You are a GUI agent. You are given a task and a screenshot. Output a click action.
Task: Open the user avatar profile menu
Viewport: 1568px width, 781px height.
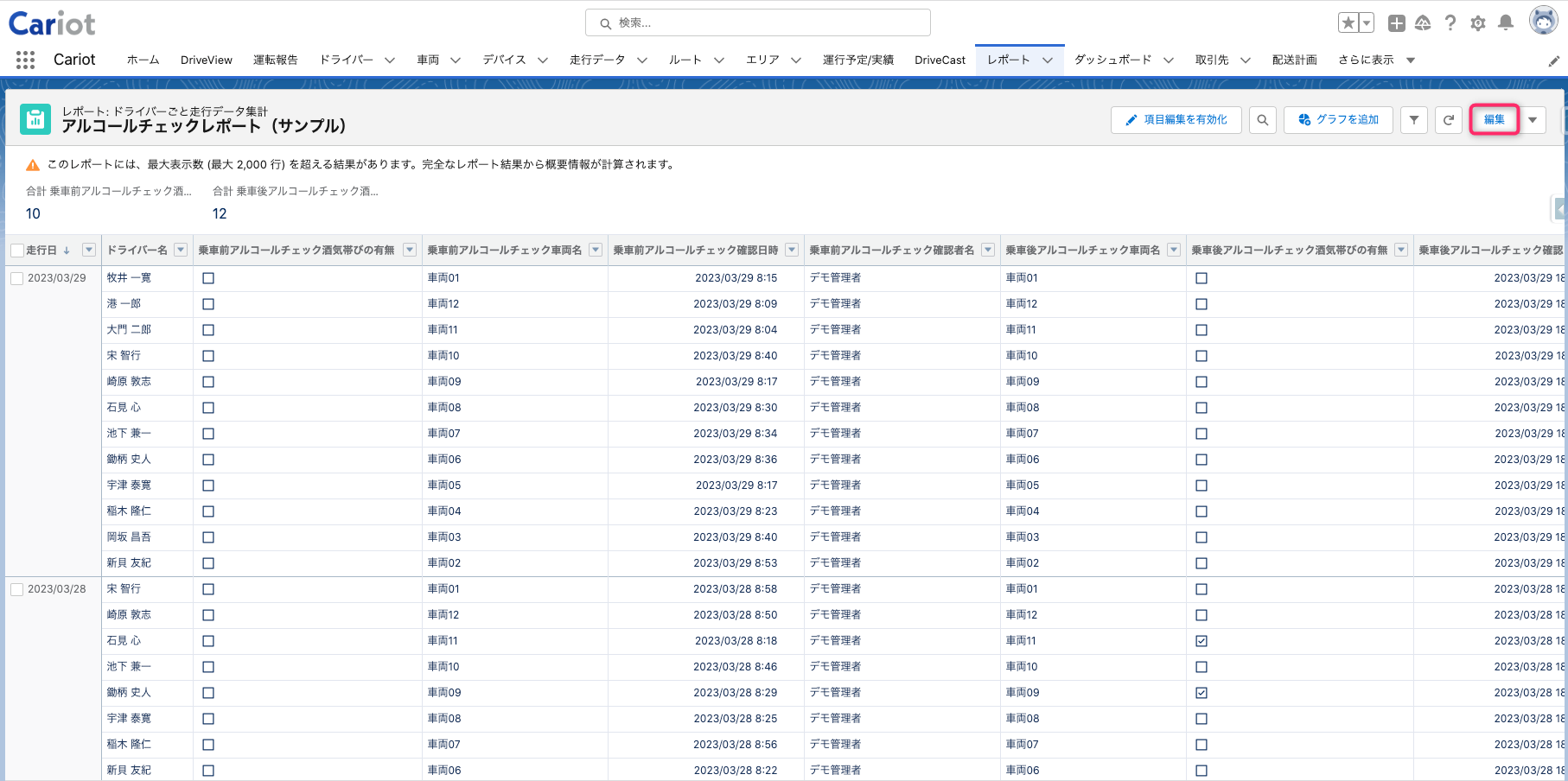(1543, 21)
